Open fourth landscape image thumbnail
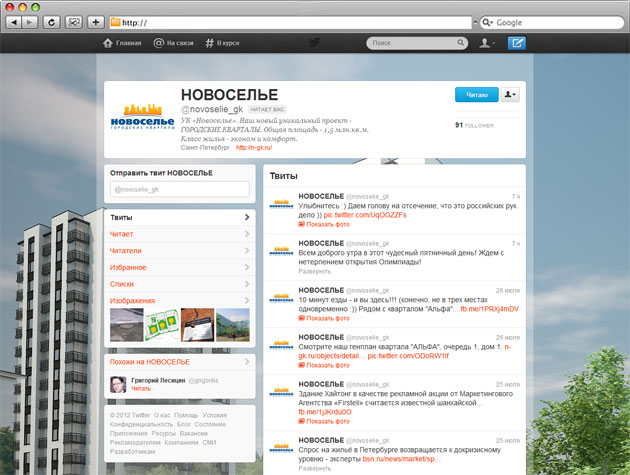Screen dimensions: 630x475 coord(233,325)
